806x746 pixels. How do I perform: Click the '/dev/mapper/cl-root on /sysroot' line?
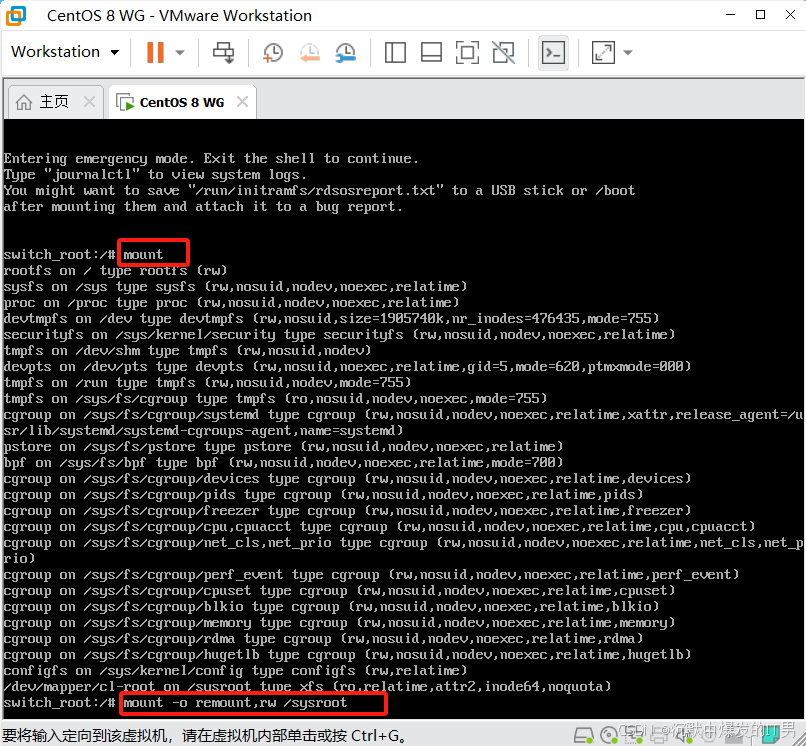307,686
